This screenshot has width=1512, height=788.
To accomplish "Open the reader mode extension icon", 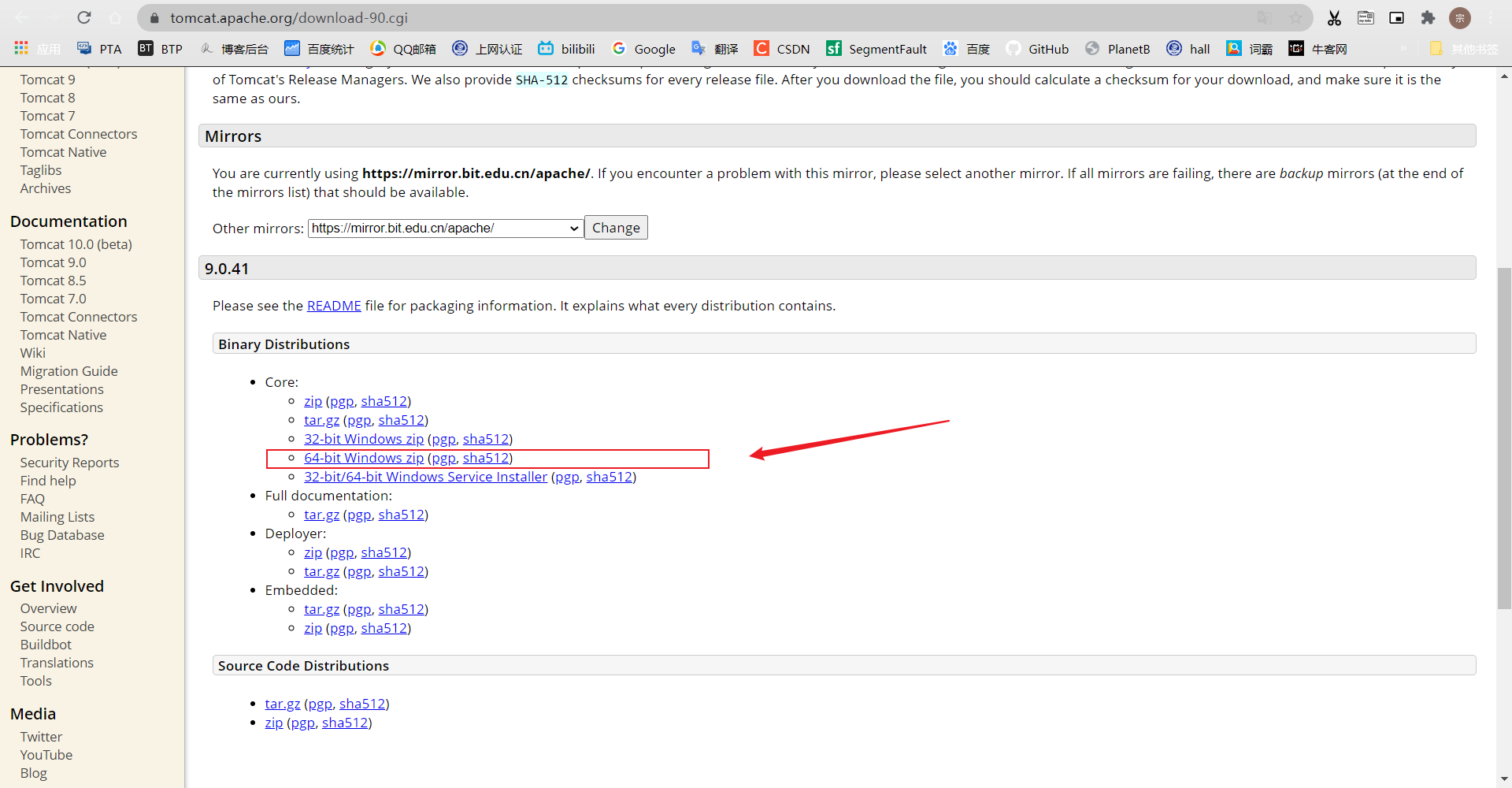I will tap(1366, 17).
